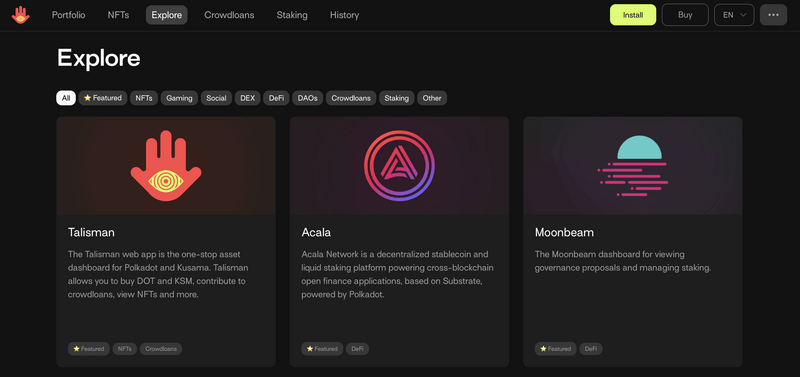
Task: Click the Buy button
Action: pyautogui.click(x=685, y=15)
